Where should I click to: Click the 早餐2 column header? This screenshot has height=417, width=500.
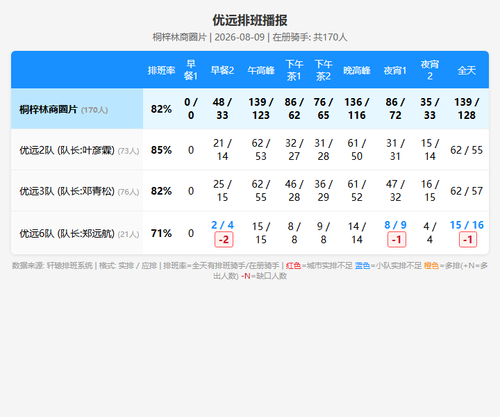222,70
